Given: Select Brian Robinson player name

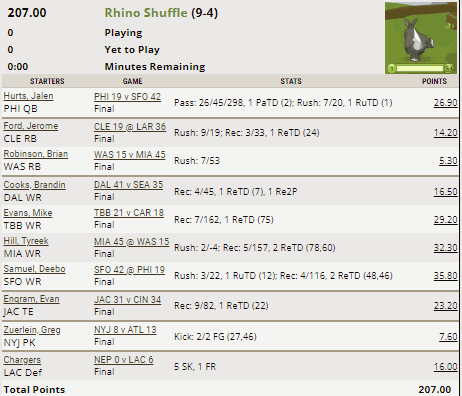Looking at the screenshot, I should click(x=36, y=154).
